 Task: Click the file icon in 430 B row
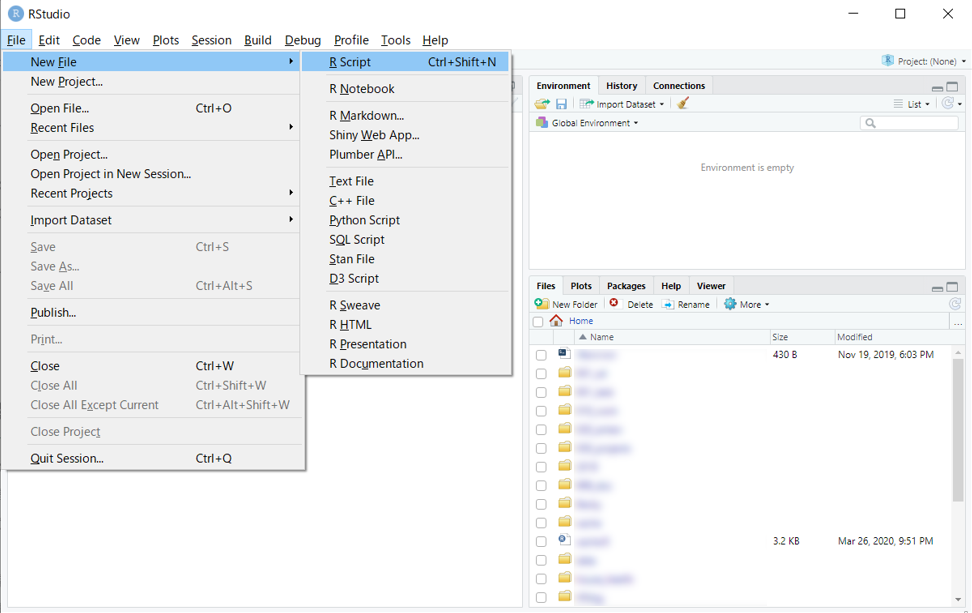[x=563, y=354]
